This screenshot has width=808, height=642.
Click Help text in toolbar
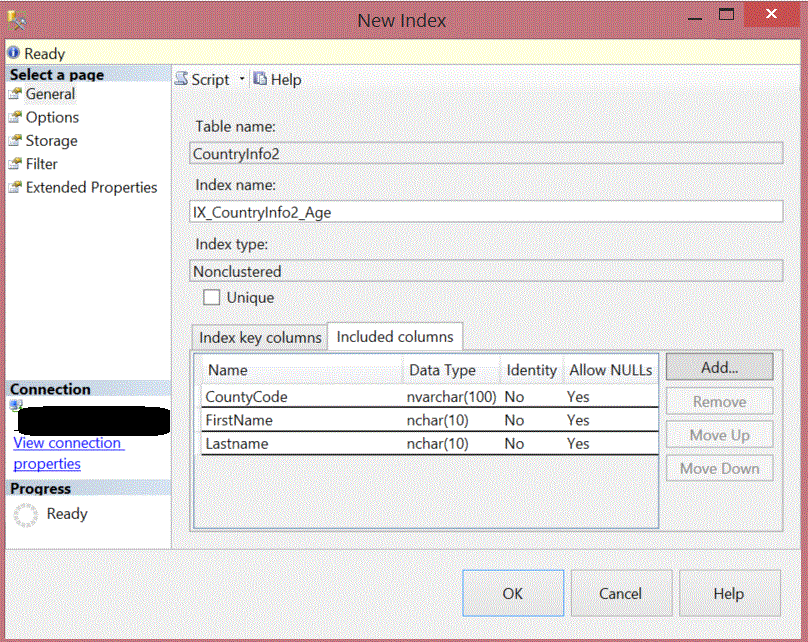click(x=286, y=79)
